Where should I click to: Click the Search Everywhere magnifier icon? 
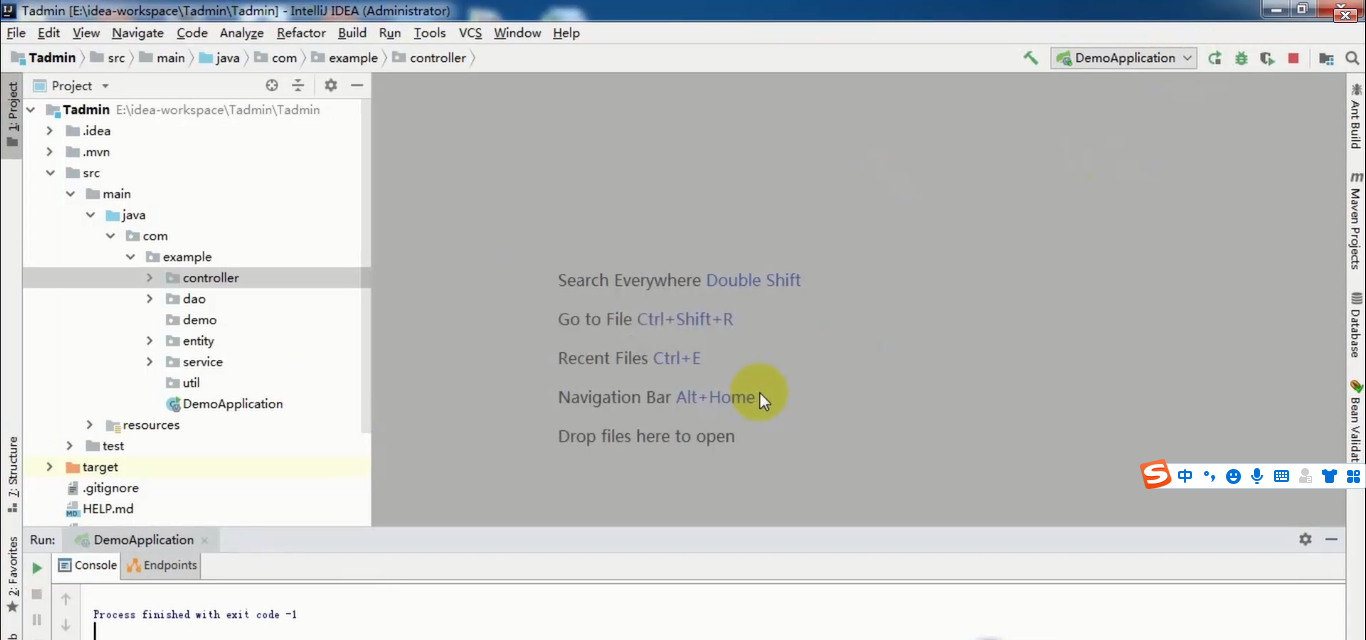[1353, 58]
